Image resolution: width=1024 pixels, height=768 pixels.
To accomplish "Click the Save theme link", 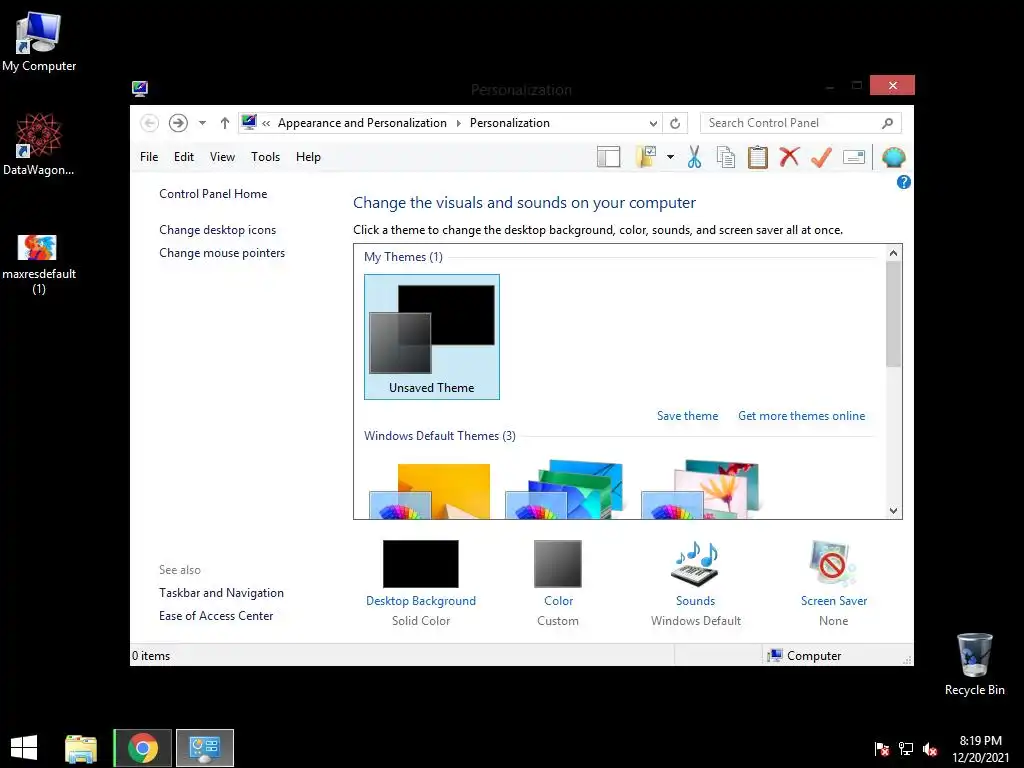I will pyautogui.click(x=687, y=416).
